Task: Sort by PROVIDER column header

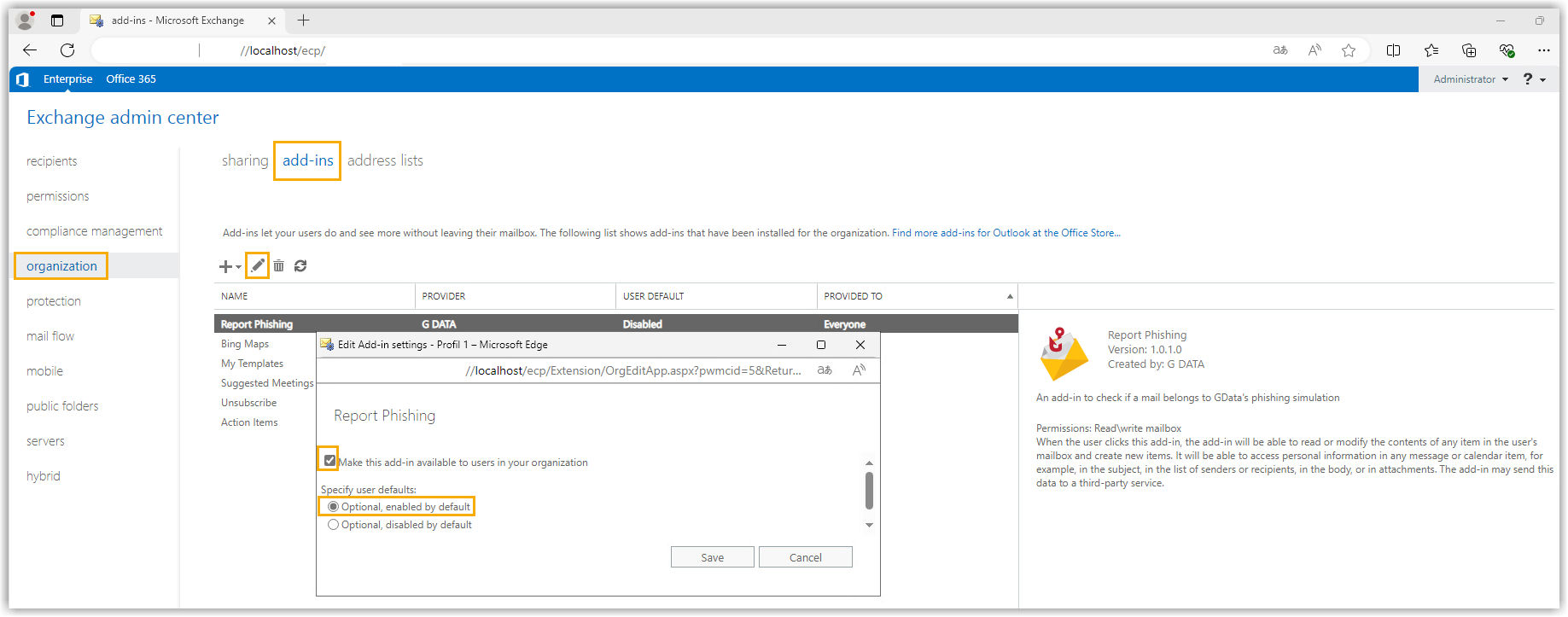Action: (x=516, y=296)
